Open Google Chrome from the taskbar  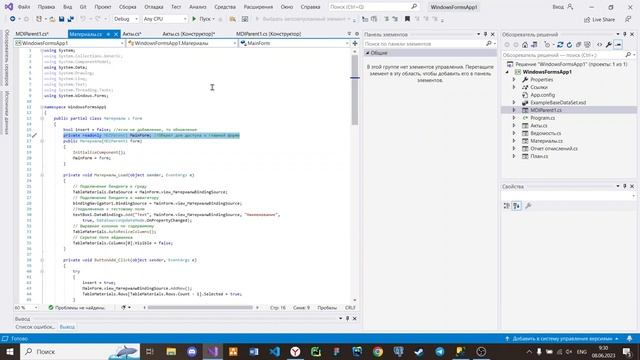coord(378,351)
